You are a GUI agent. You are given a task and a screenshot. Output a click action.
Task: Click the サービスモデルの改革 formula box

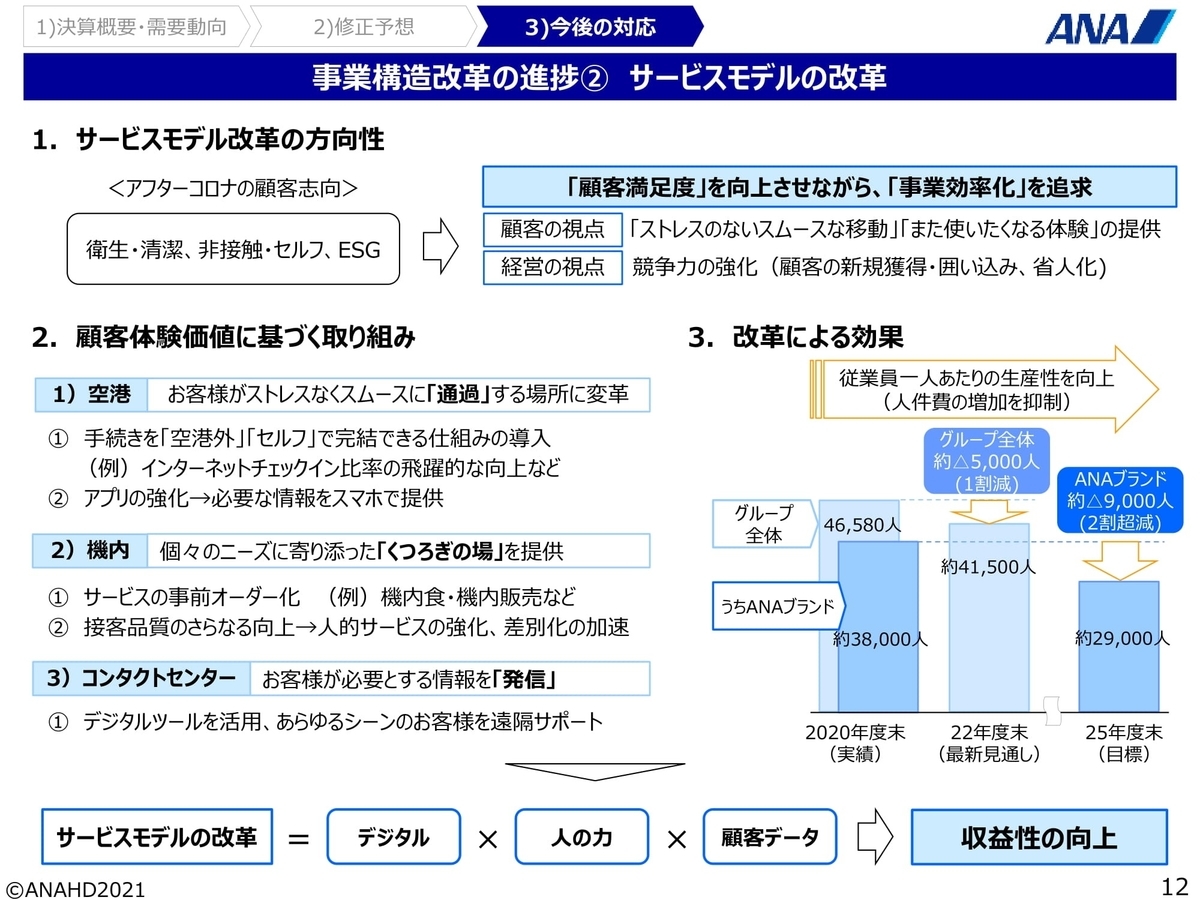(157, 838)
